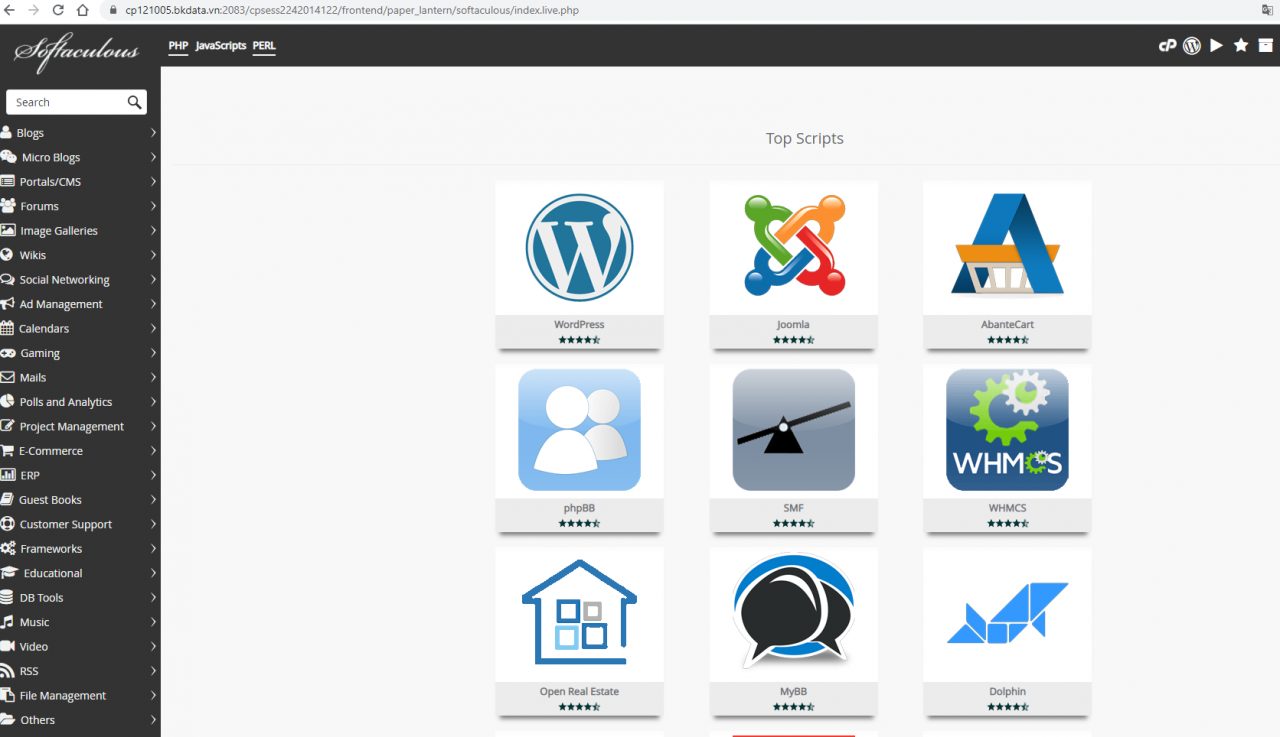Click the Dolphin name link
The width and height of the screenshot is (1280, 737).
pos(1007,692)
